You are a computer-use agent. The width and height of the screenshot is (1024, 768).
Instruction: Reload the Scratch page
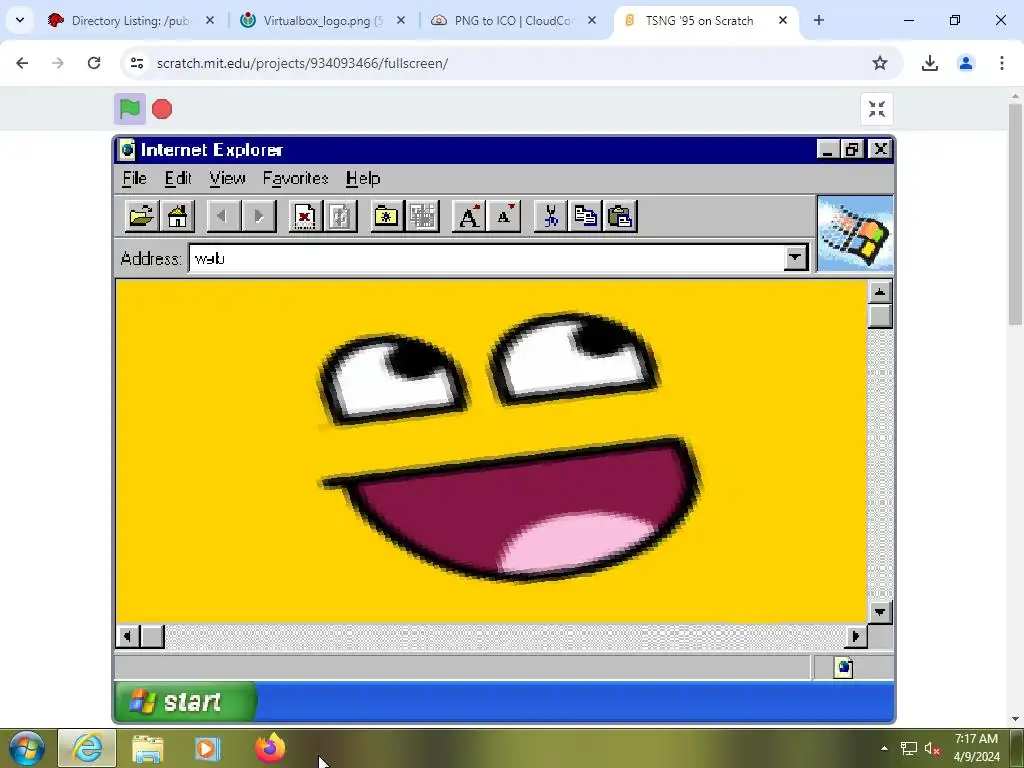click(x=94, y=63)
